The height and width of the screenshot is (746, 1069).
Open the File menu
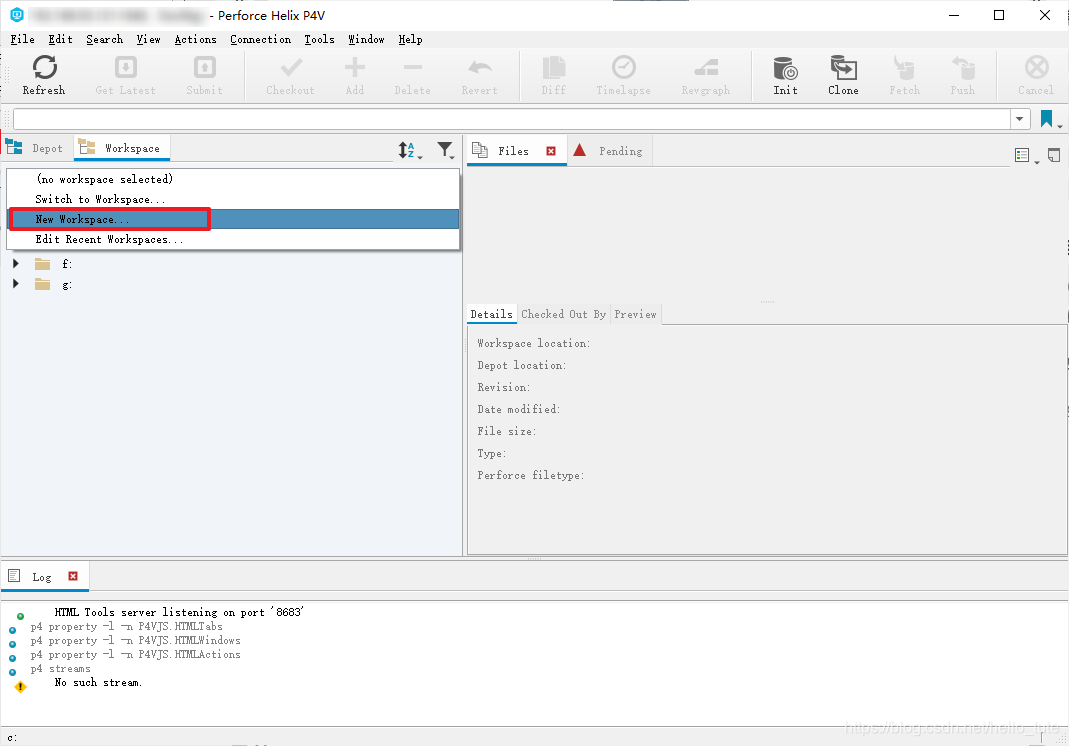(22, 40)
